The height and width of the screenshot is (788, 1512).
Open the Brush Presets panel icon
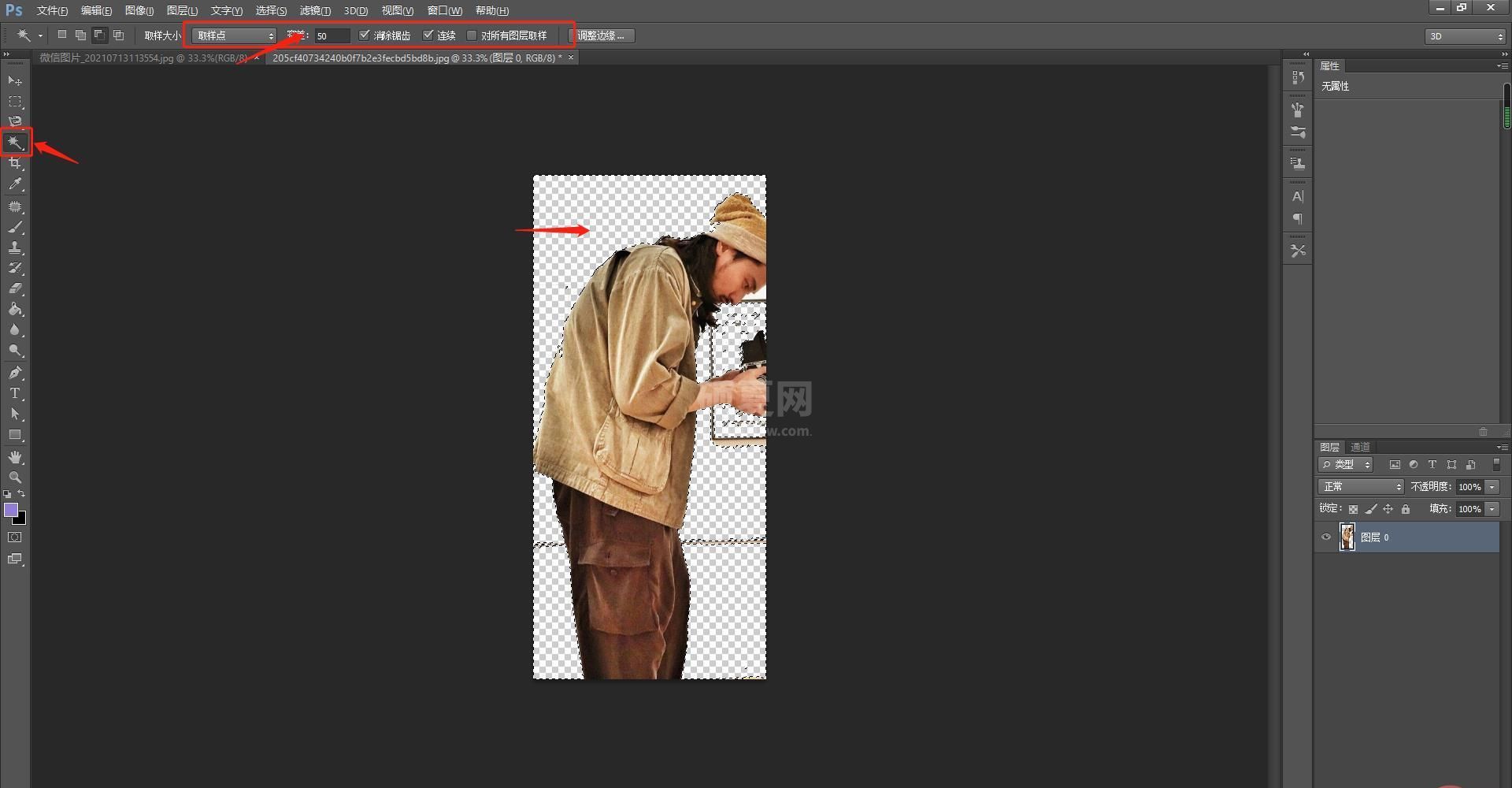pos(1298,110)
